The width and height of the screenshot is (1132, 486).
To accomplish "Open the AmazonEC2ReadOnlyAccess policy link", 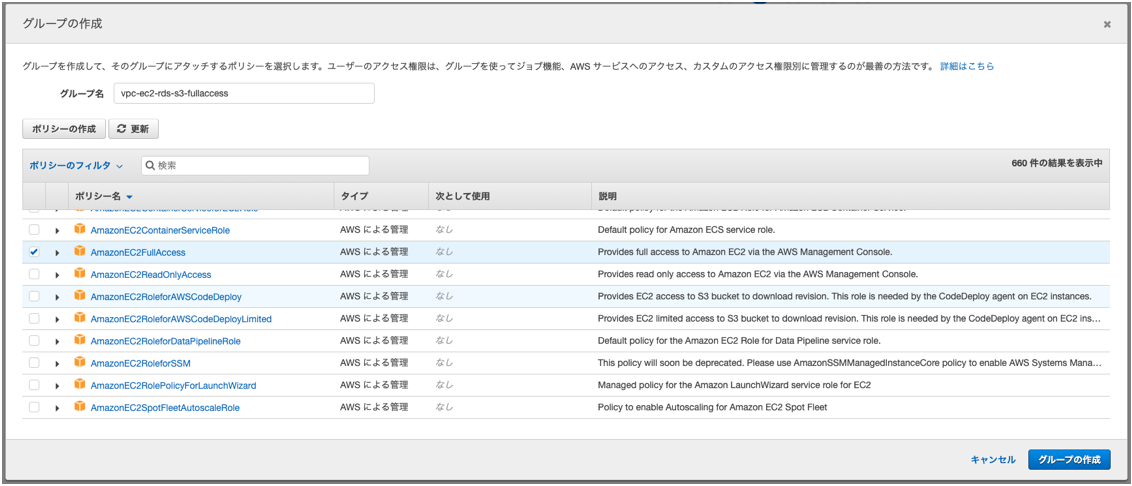I will click(151, 275).
